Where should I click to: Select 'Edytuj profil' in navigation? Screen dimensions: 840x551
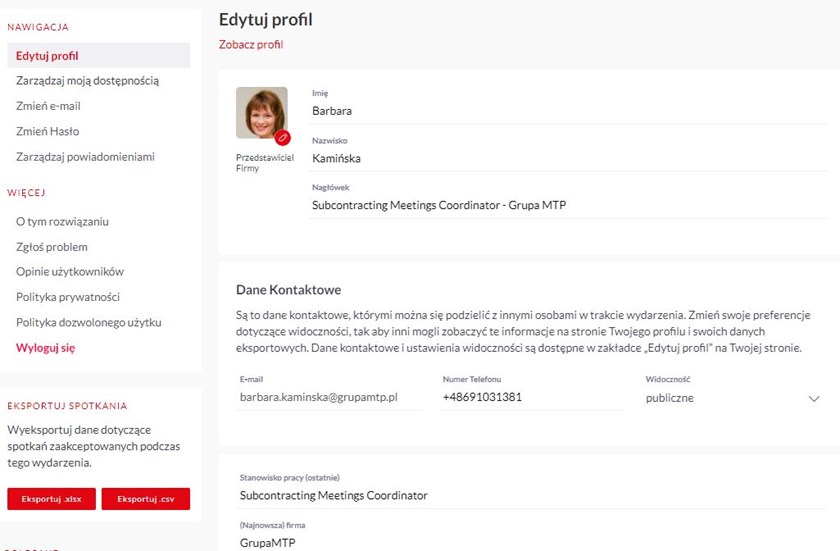click(47, 56)
